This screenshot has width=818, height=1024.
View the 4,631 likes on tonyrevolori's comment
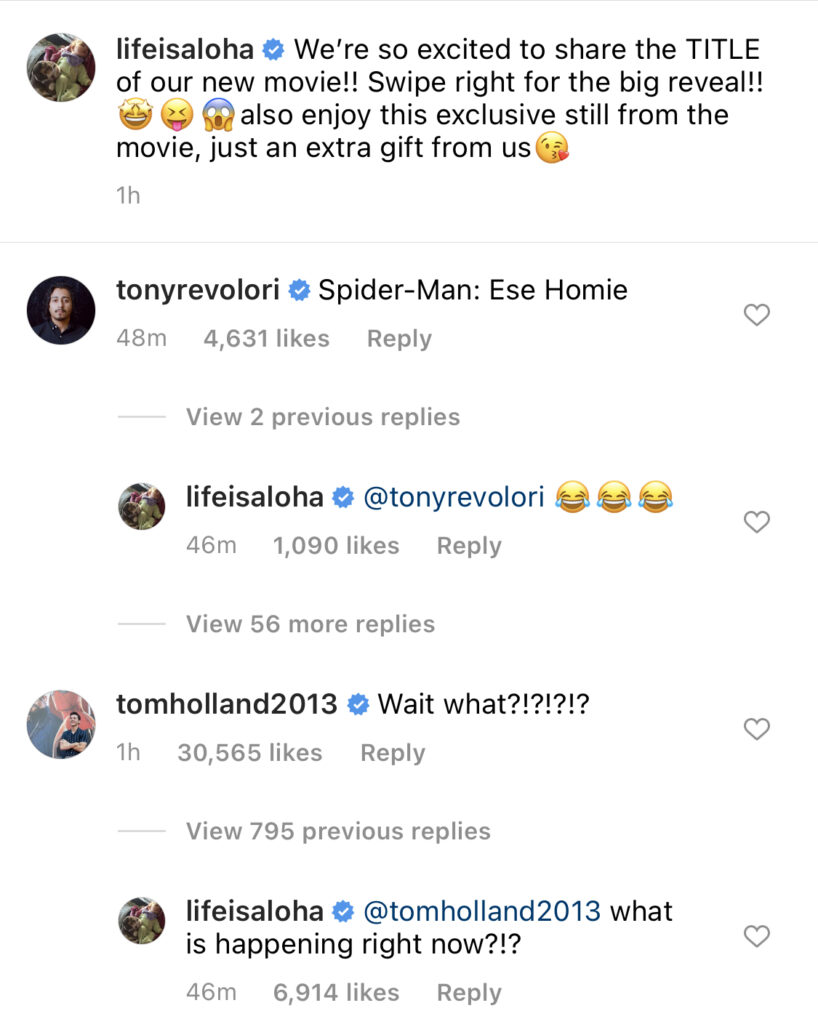266,339
